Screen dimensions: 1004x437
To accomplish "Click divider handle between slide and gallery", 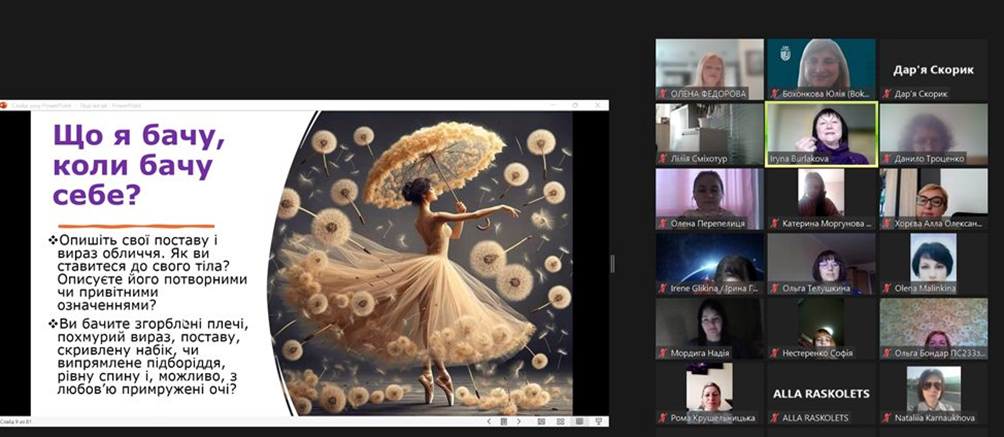I will coord(612,263).
